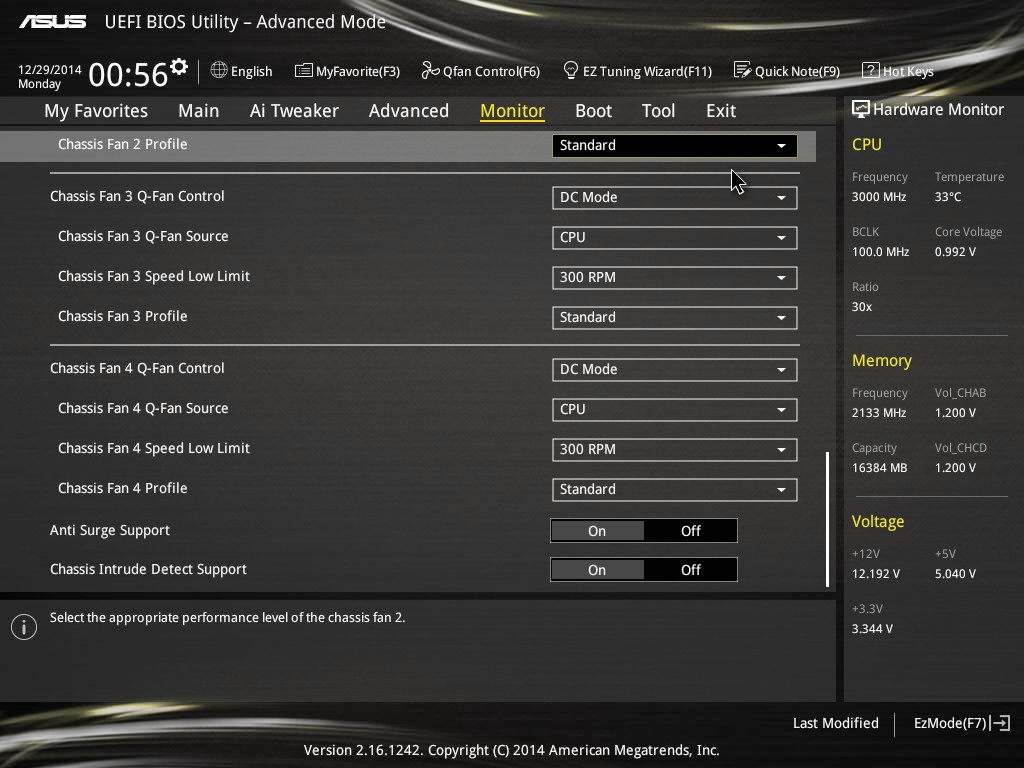Open Chassis Fan 3 Q-Fan Source dropdown

click(x=675, y=238)
